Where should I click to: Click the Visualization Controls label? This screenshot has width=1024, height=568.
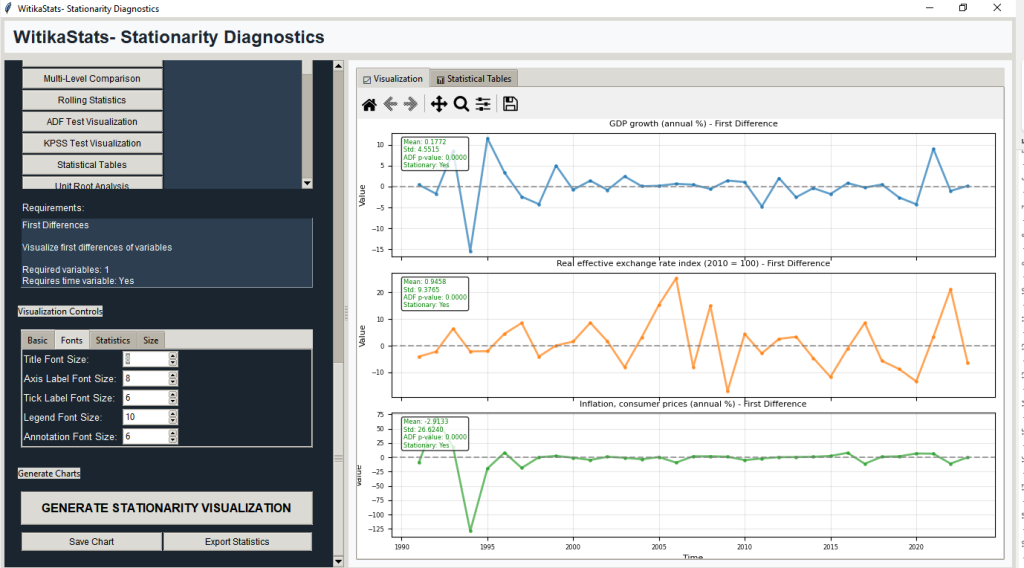[60, 311]
